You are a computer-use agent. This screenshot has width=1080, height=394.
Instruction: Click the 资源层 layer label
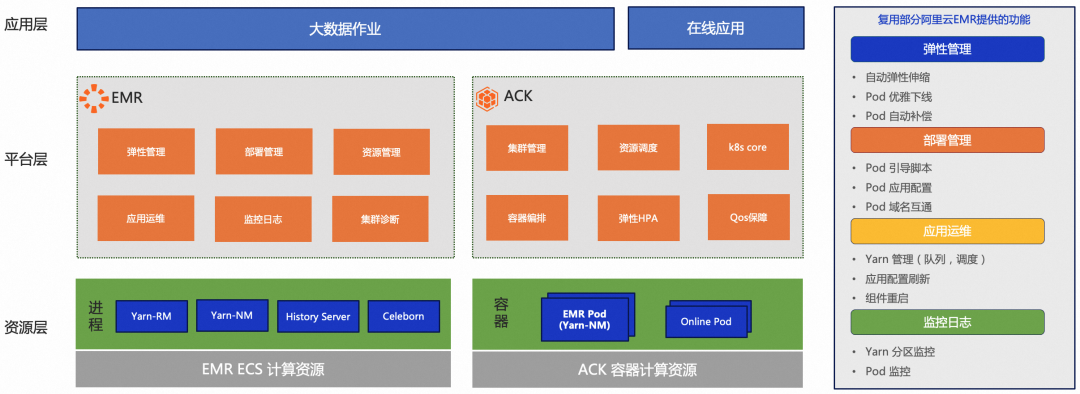(x=25, y=327)
